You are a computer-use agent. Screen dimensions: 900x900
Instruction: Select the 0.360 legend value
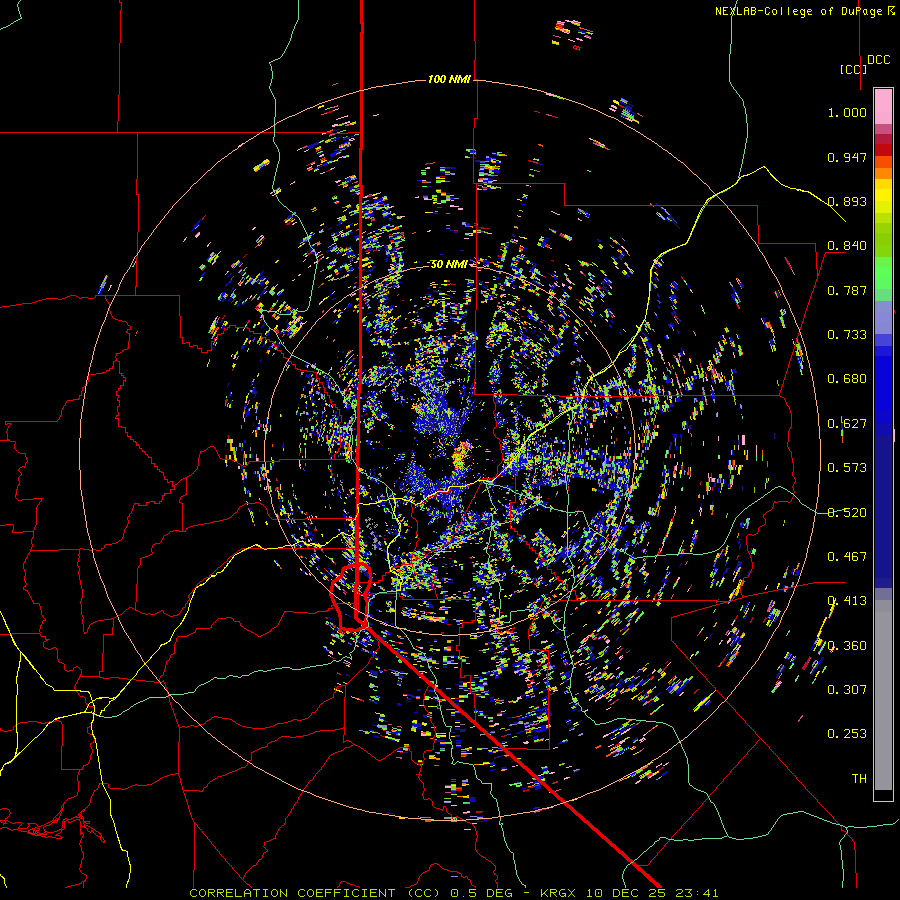tap(847, 646)
